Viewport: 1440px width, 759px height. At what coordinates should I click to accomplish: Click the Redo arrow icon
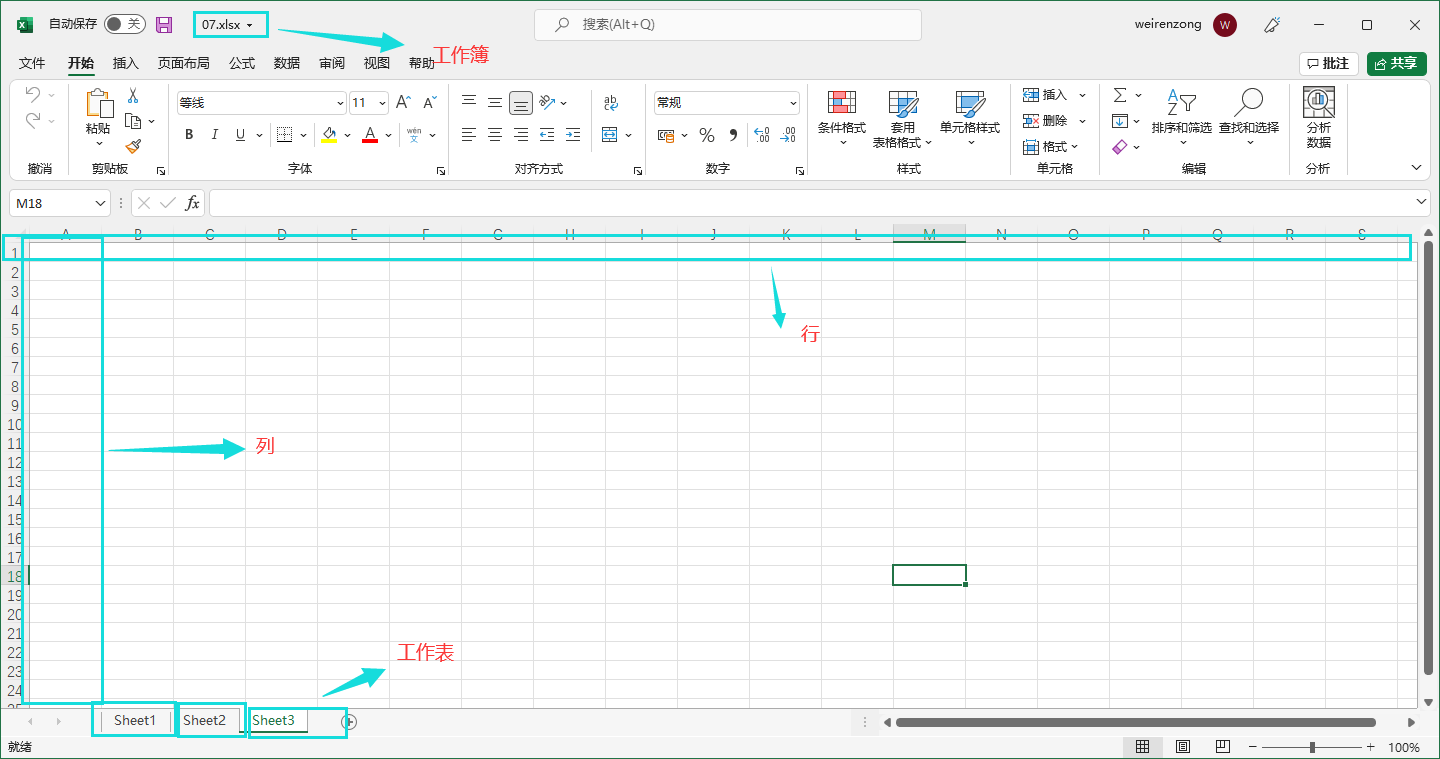33,120
